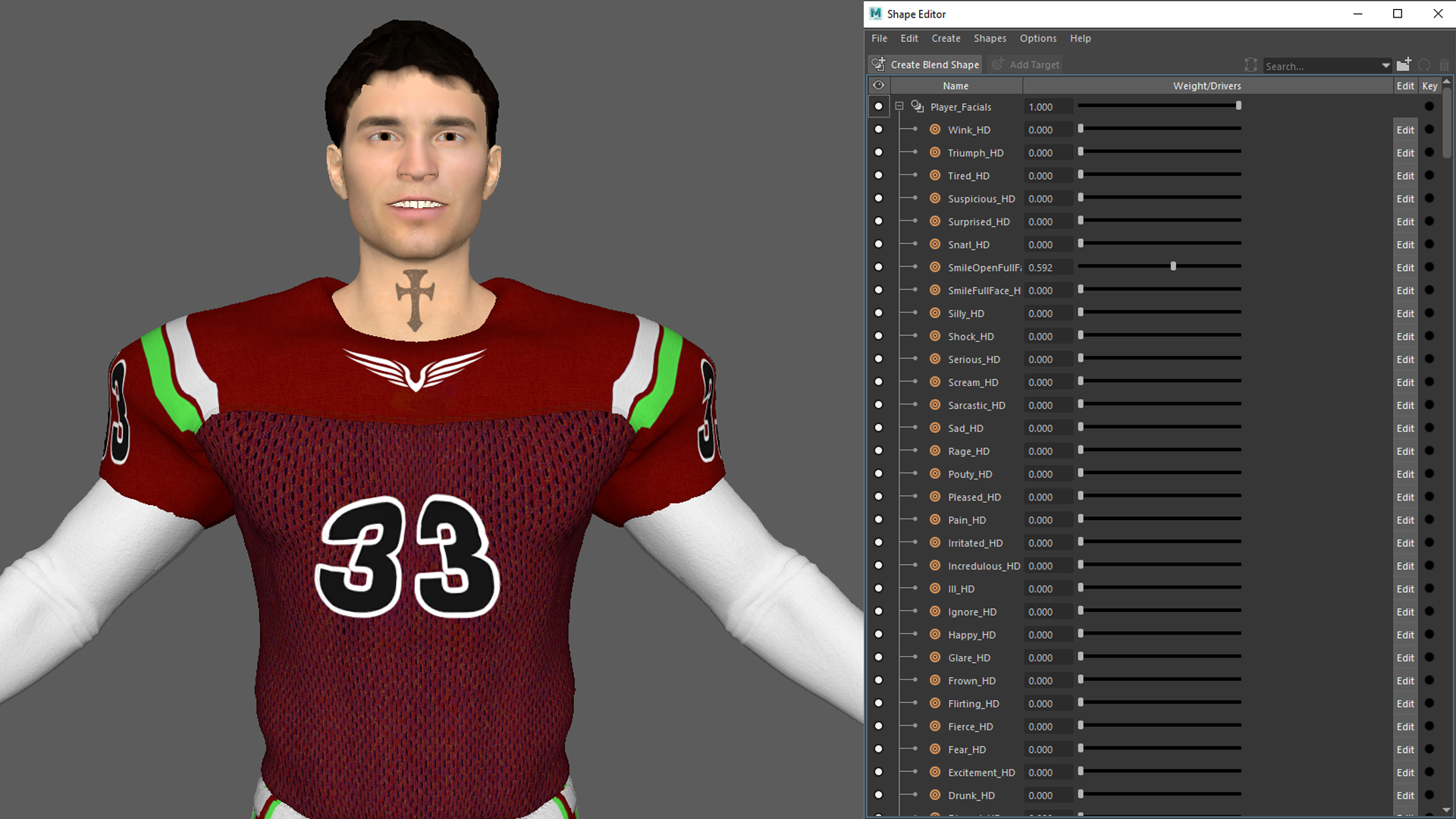Click Edit button for Surprised_HD
The image size is (1456, 819).
[x=1405, y=222]
